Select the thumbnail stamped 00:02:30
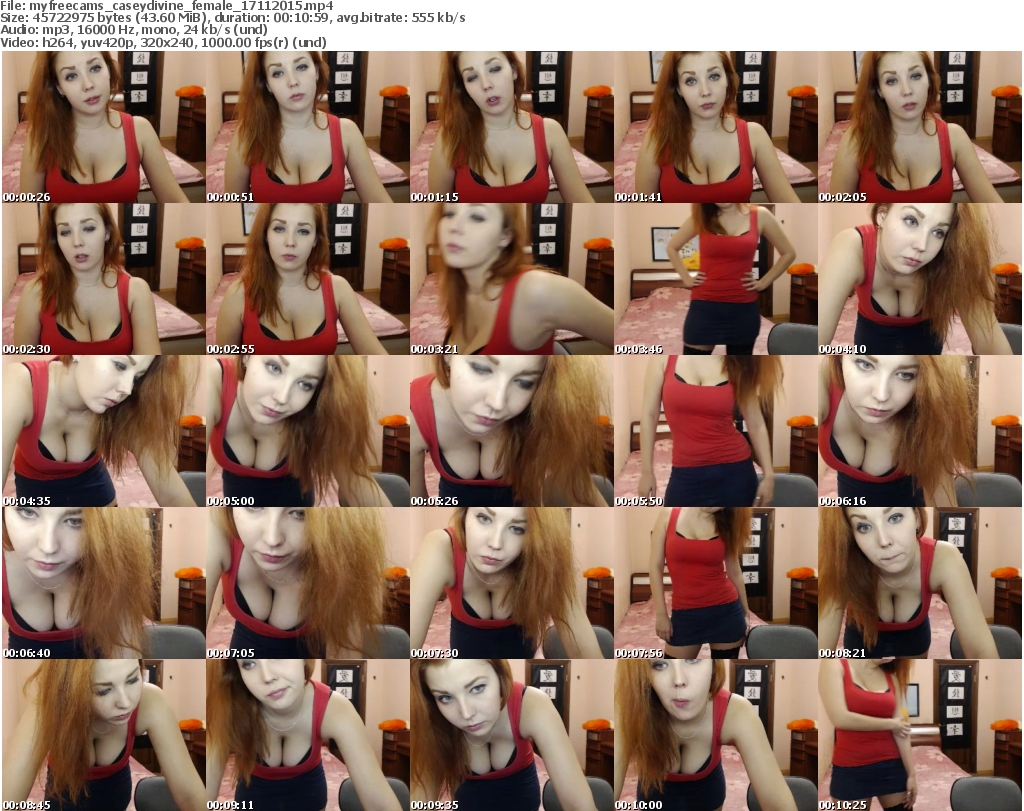Image resolution: width=1024 pixels, height=811 pixels. point(104,279)
